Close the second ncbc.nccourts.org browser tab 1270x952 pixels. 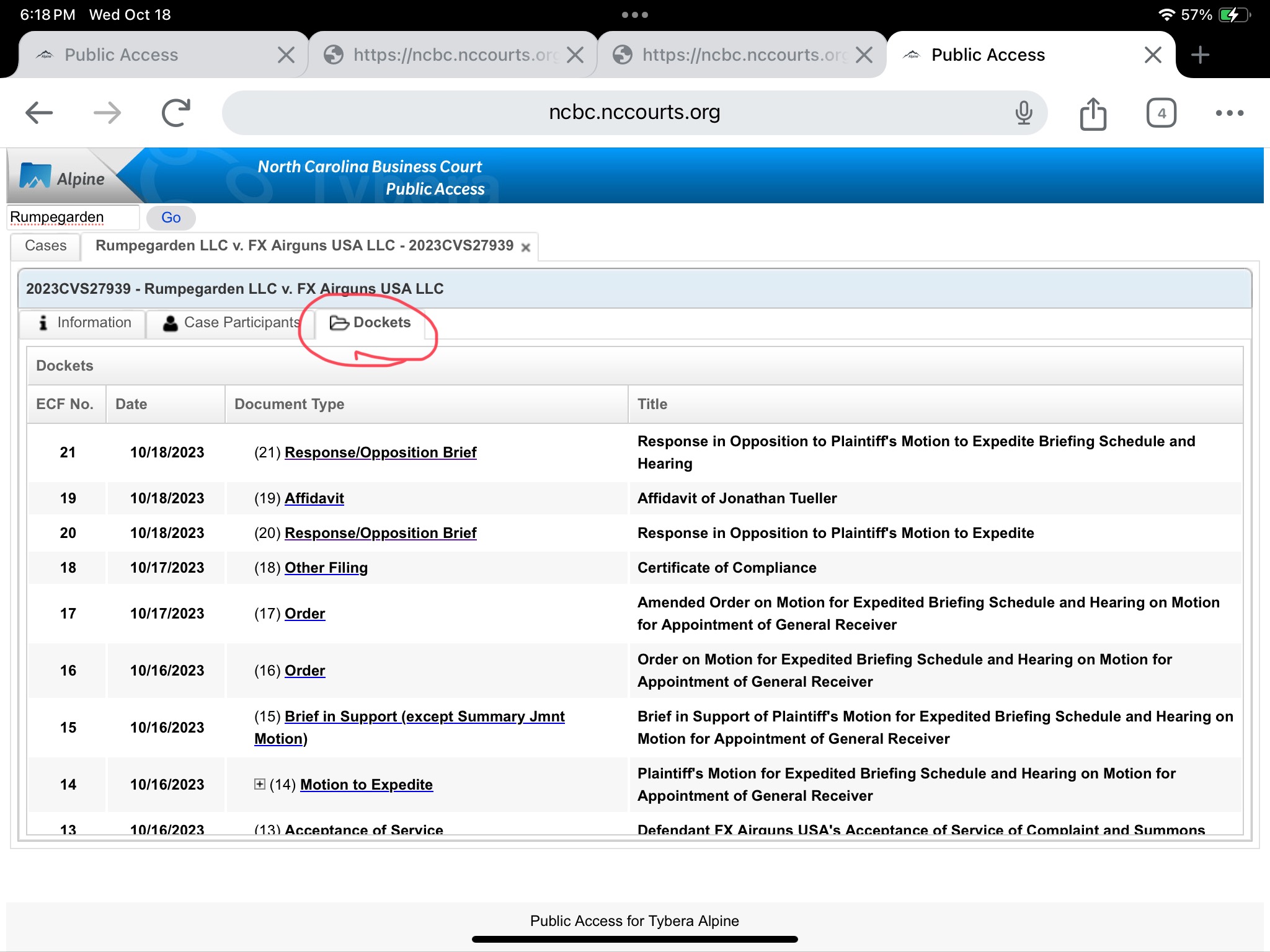(x=575, y=55)
